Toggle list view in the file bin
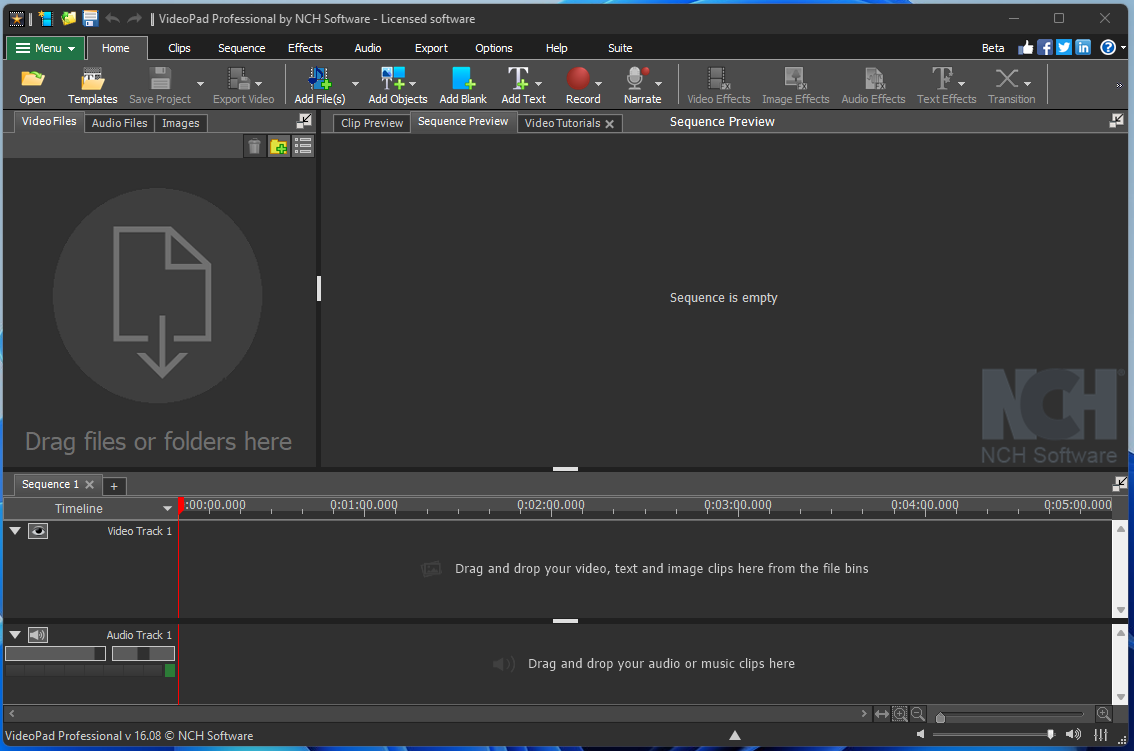The image size is (1134, 751). pyautogui.click(x=302, y=146)
